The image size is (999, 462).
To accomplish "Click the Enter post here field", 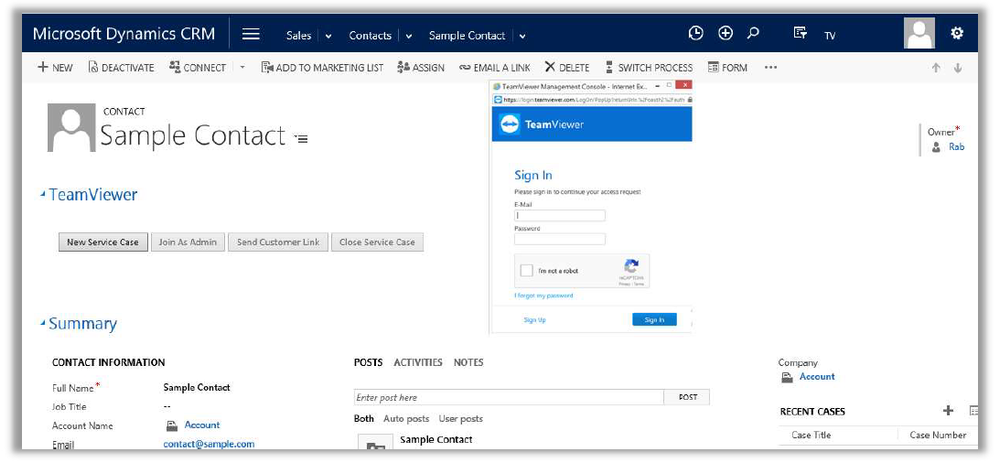I will pos(509,398).
